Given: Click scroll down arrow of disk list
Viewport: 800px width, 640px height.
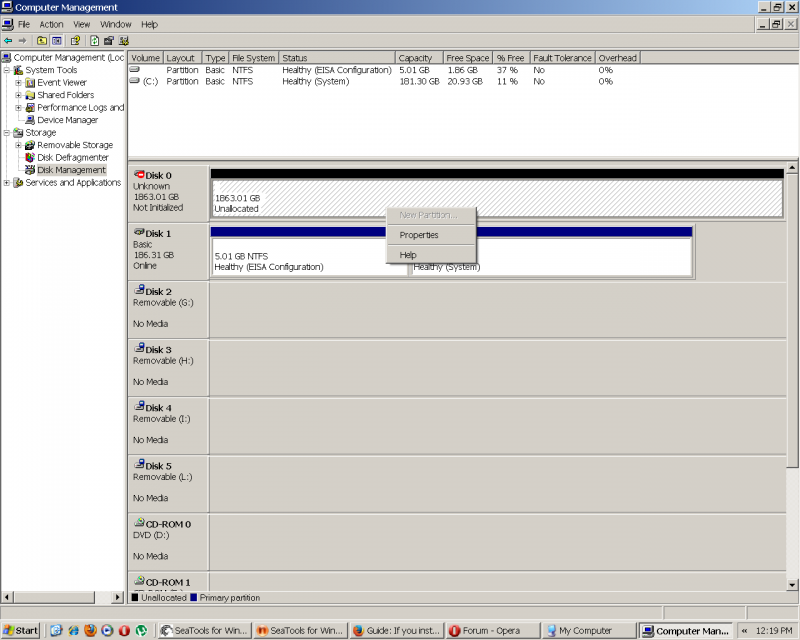Looking at the screenshot, I should coord(792,585).
